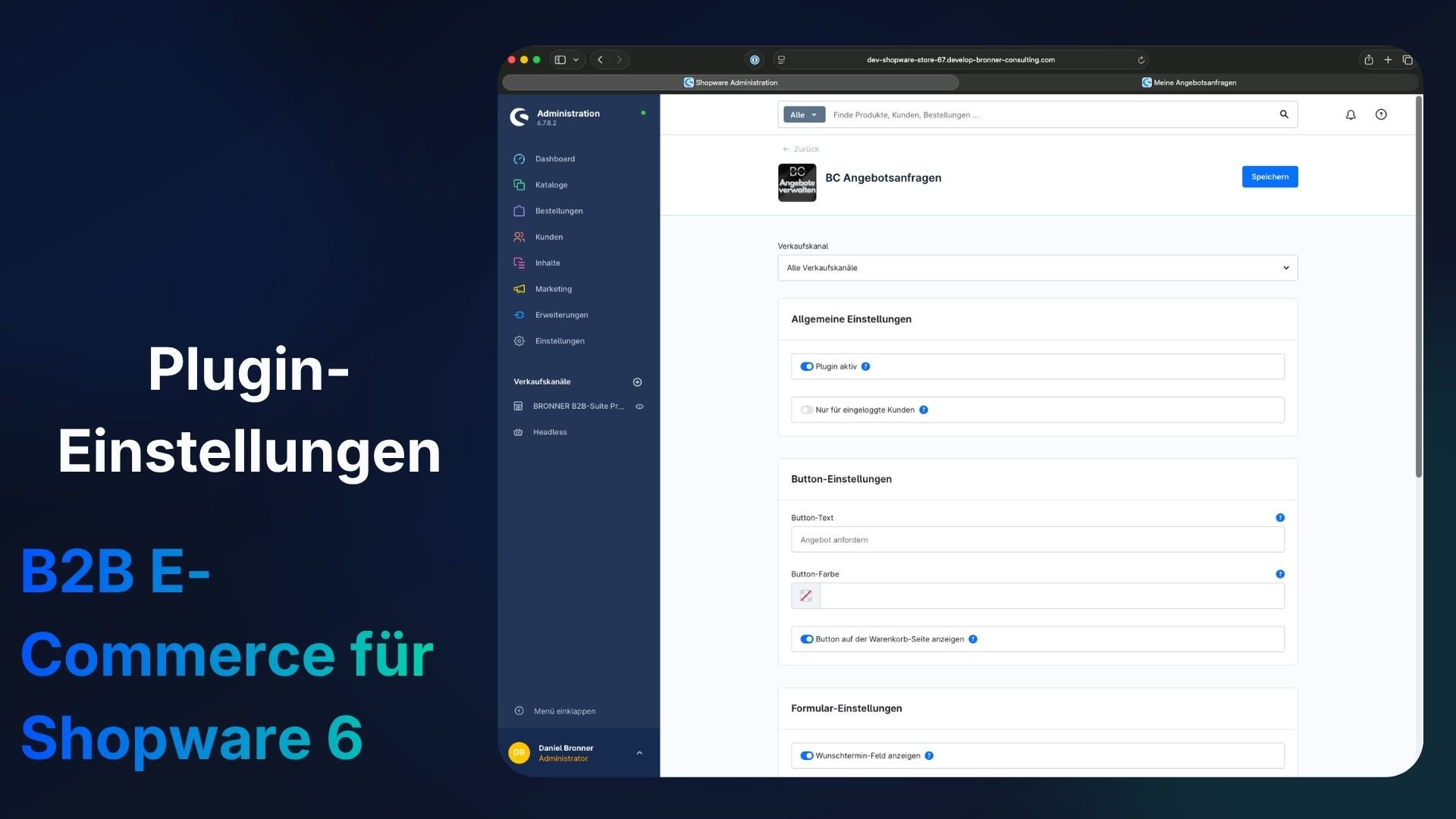Switch to the Meine Angebotsanfragen browser tab
Screen dimensions: 1456x819
[x=1189, y=83]
